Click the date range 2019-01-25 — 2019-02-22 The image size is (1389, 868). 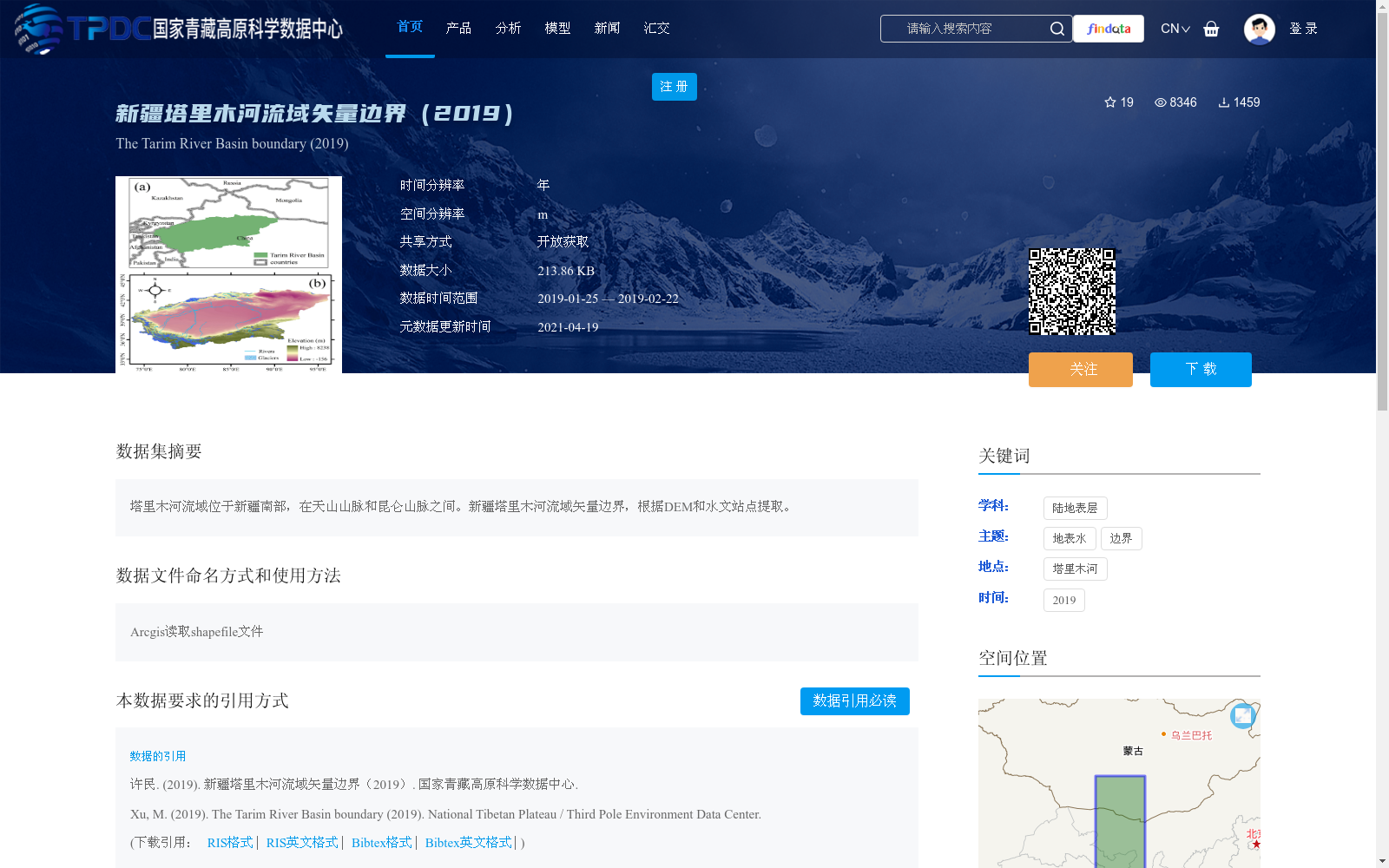(x=608, y=299)
